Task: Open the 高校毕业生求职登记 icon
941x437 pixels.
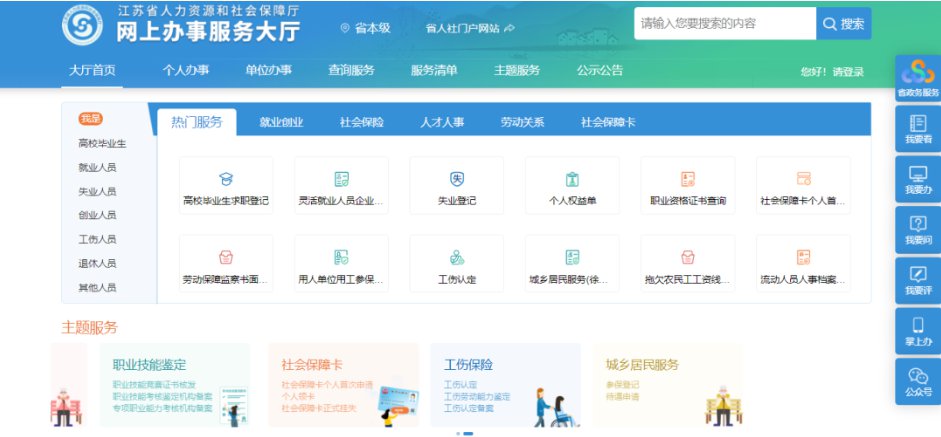Action: coord(226,180)
